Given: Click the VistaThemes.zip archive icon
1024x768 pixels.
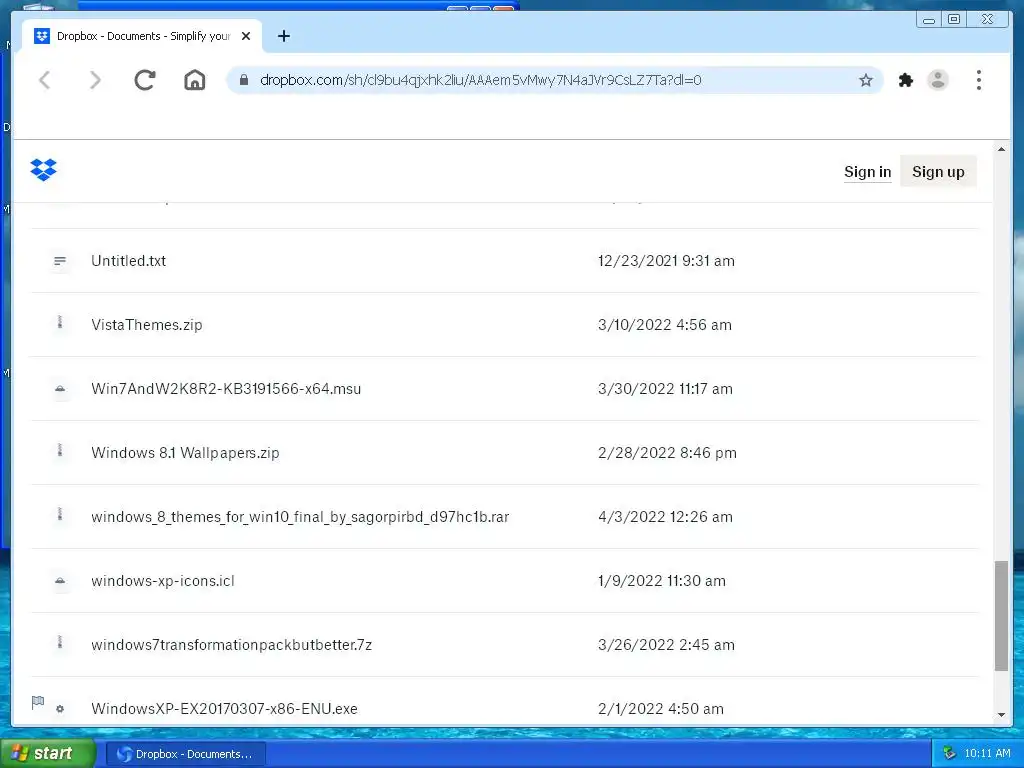Looking at the screenshot, I should (59, 323).
